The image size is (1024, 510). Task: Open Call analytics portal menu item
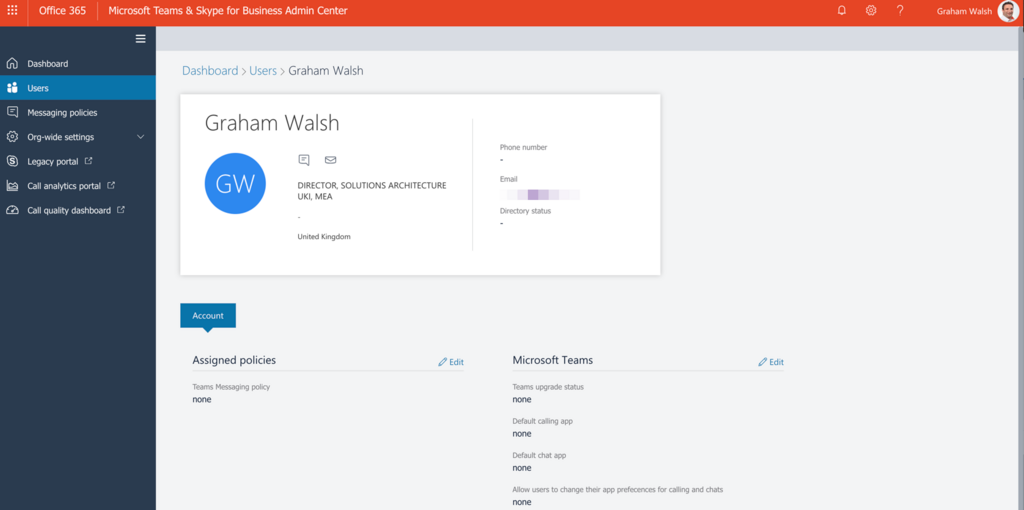pos(78,185)
